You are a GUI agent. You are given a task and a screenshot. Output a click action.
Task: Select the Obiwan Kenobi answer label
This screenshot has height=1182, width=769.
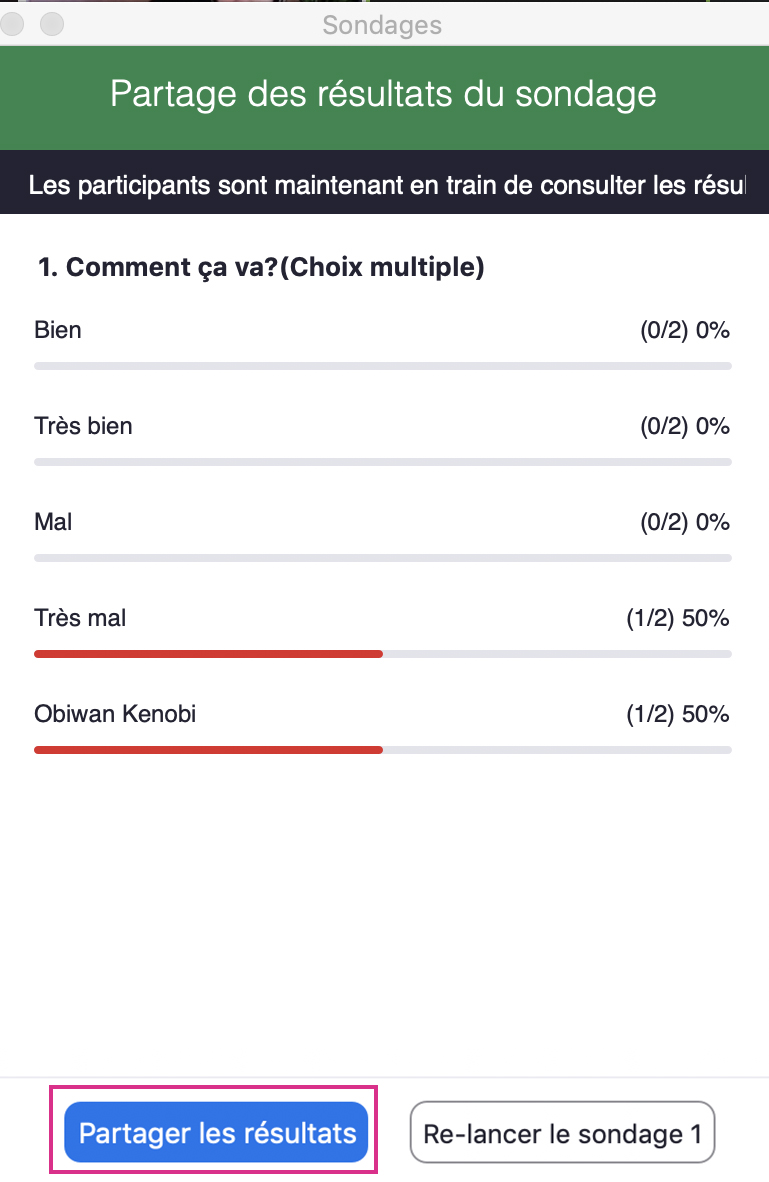[115, 714]
